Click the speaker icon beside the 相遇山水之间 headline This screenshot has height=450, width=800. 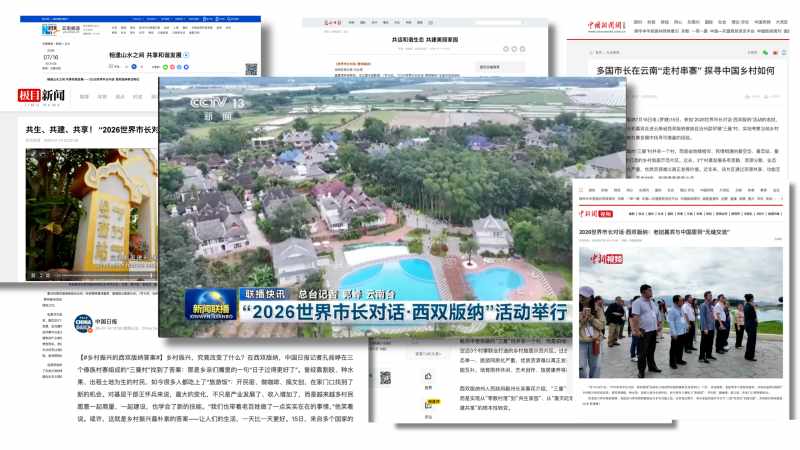click(x=186, y=55)
